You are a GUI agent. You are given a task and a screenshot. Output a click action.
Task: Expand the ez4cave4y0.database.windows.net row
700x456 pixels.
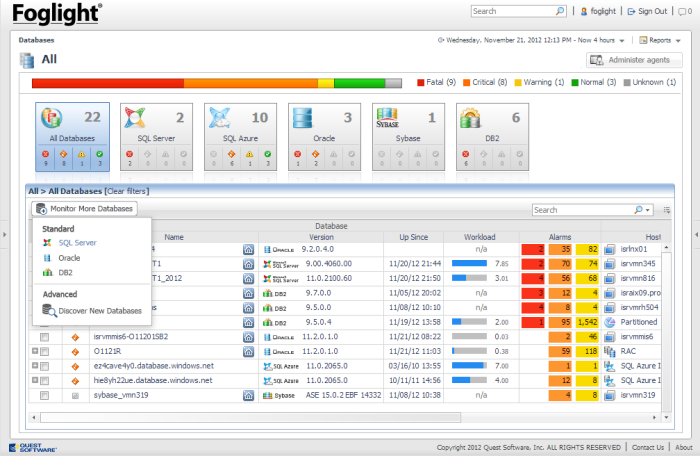(35, 365)
